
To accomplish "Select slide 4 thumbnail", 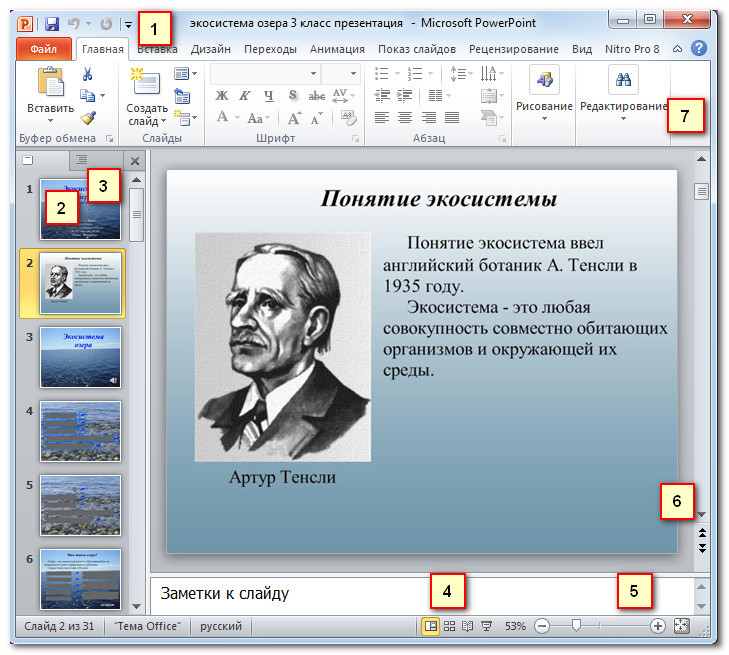I will (80, 431).
